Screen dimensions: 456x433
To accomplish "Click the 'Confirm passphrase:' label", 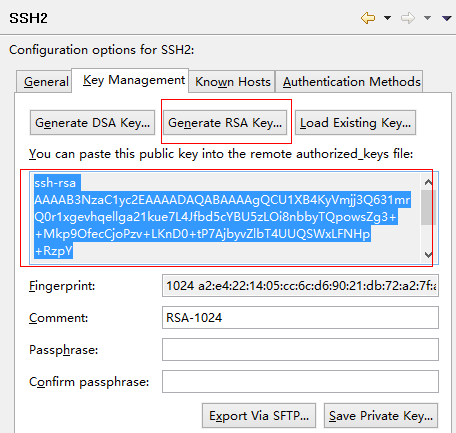I will tap(89, 382).
